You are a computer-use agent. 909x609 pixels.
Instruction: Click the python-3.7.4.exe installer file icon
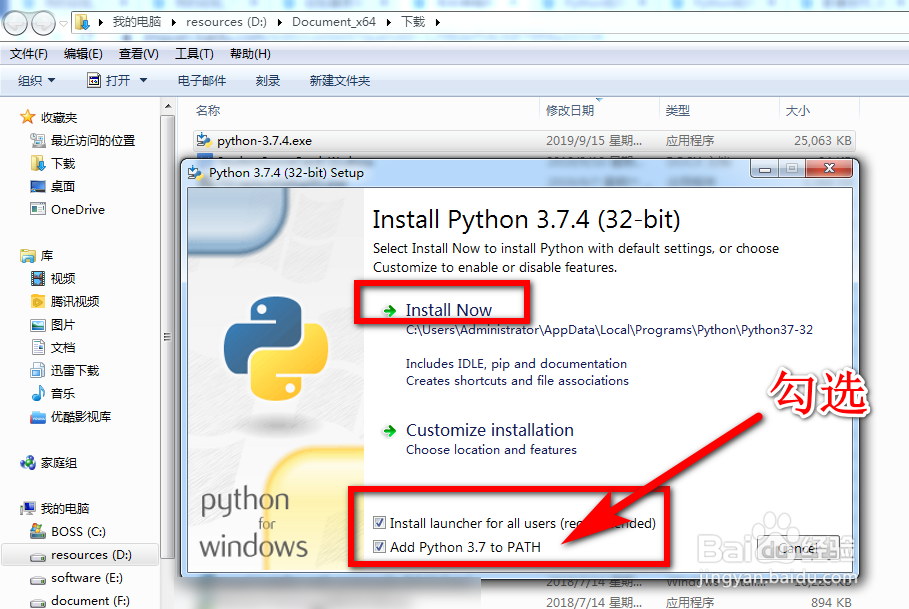coord(203,140)
